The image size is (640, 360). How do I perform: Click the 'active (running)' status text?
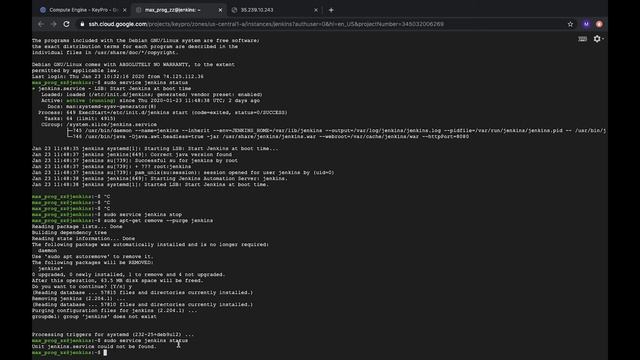tap(91, 100)
